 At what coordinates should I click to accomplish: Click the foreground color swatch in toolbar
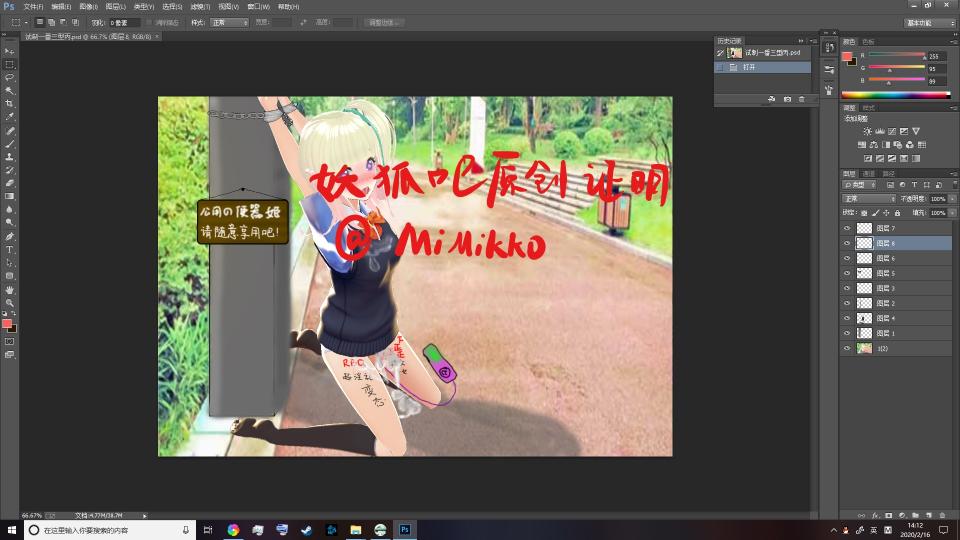(x=7, y=323)
